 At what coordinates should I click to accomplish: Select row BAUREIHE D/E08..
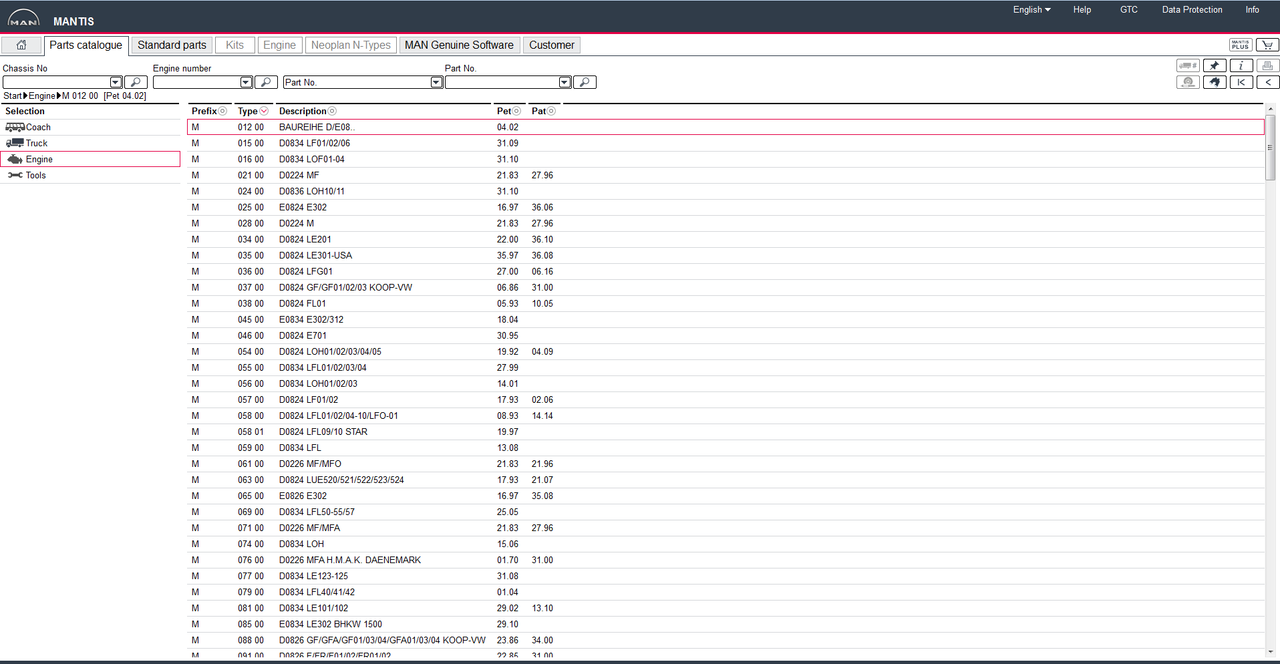click(726, 127)
